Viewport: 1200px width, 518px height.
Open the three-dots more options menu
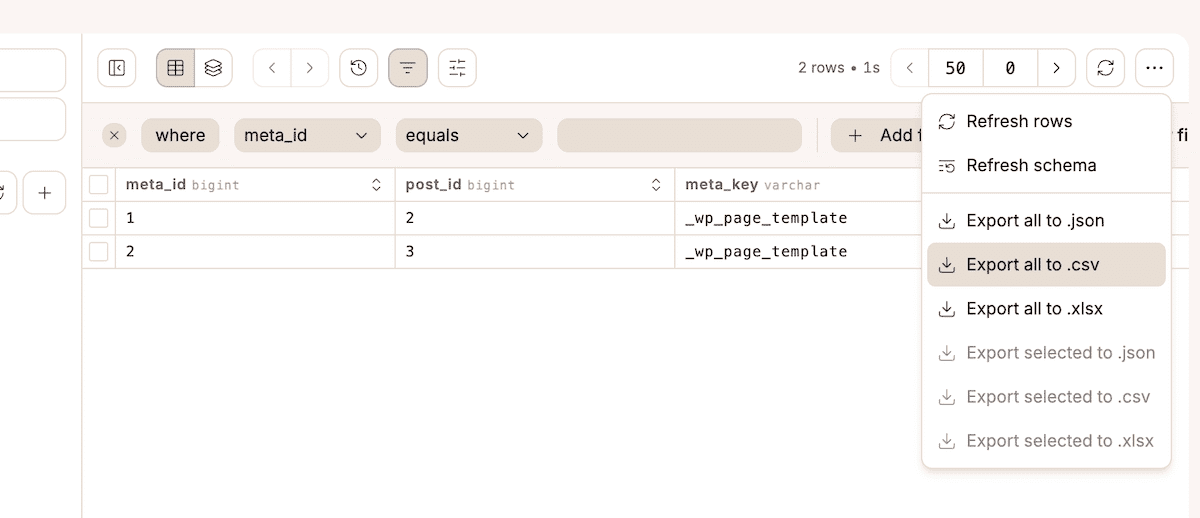pyautogui.click(x=1155, y=68)
